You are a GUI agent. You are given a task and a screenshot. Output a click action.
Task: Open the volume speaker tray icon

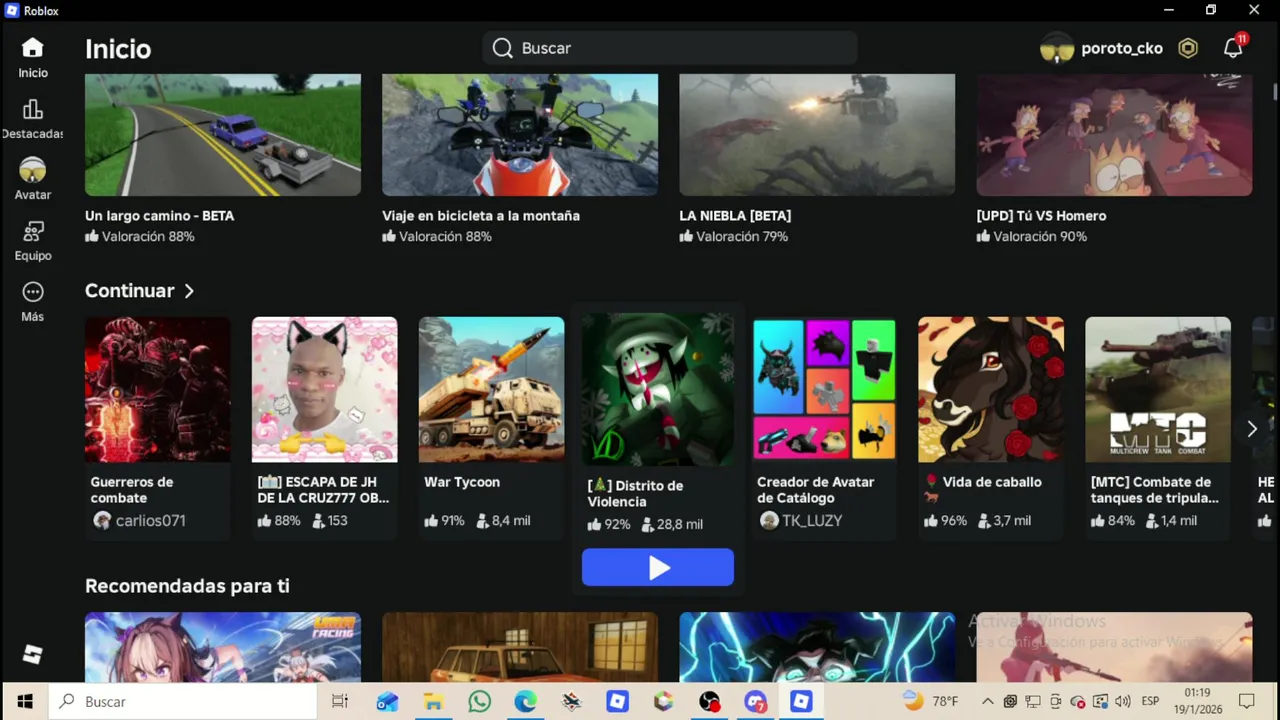tap(1123, 701)
